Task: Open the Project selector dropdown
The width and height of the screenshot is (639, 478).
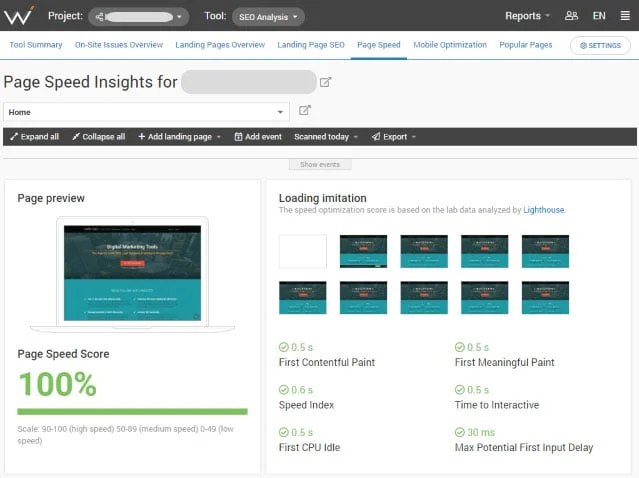Action: [x=137, y=16]
